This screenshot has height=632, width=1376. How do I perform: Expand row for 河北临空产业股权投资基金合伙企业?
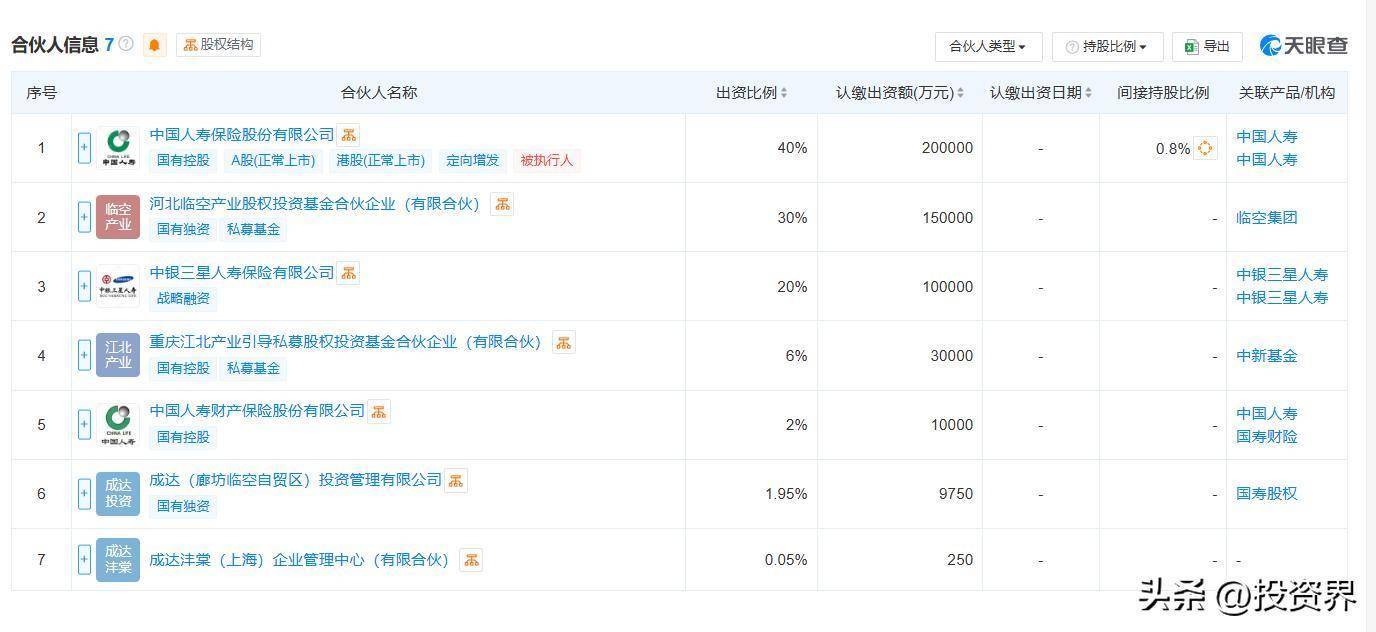[84, 217]
